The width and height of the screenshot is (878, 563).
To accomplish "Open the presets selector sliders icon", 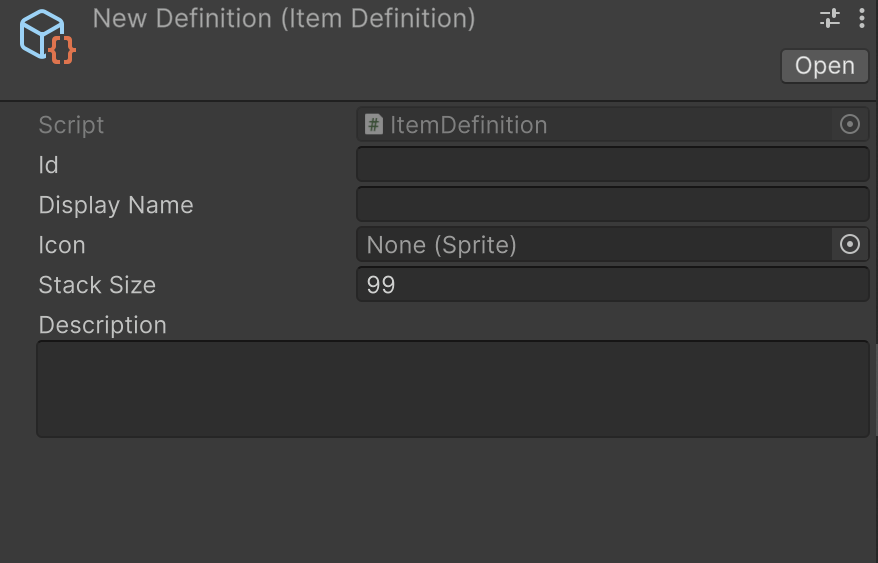I will pyautogui.click(x=830, y=18).
